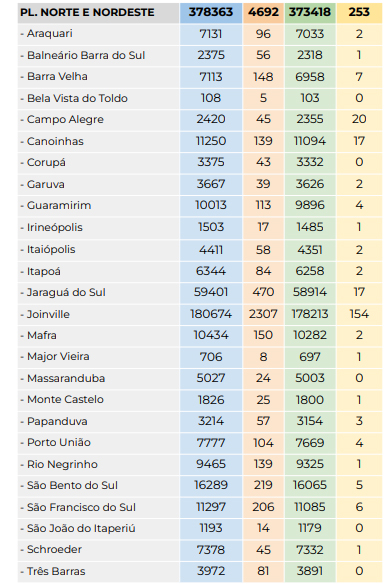390x585 pixels.
Task: Select Guaramirim's orange cell 113
Action: tap(263, 206)
